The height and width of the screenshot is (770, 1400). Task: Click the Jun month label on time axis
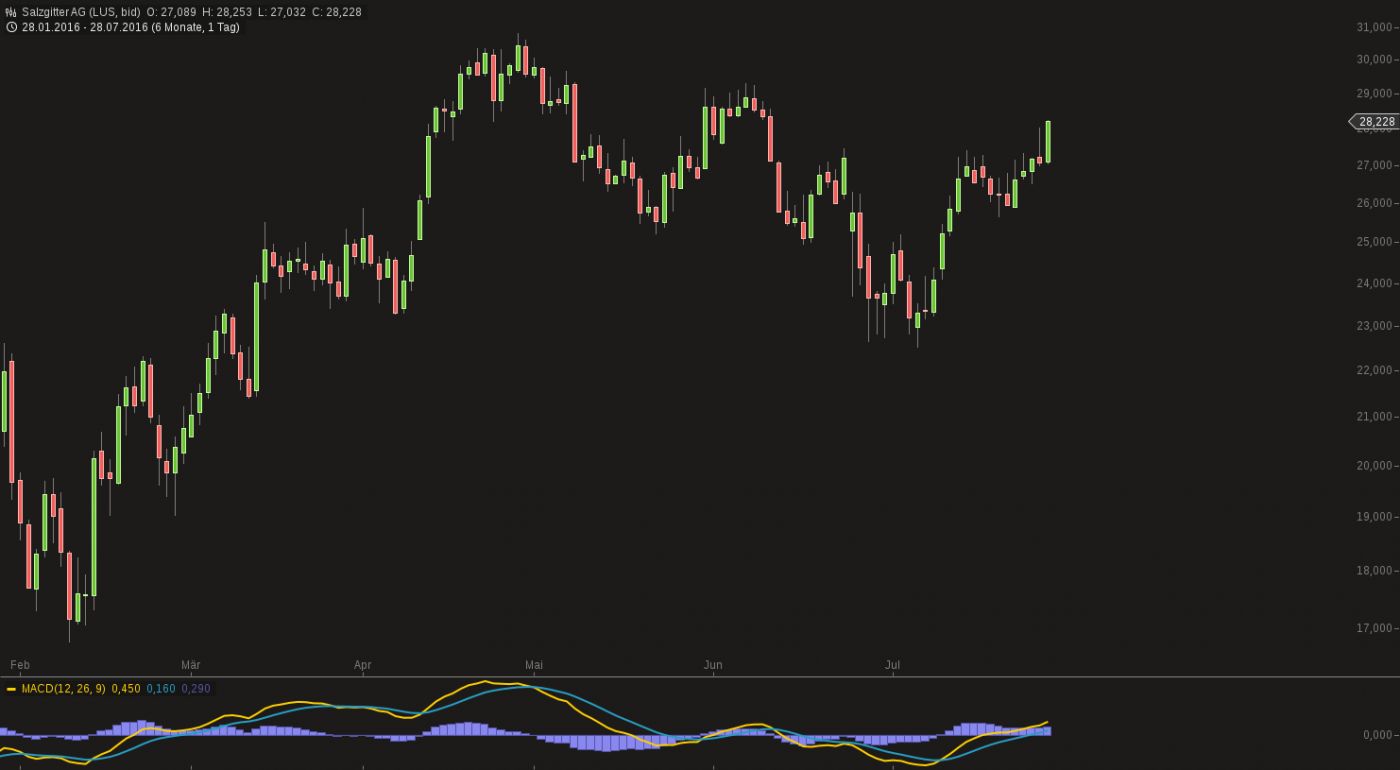(713, 665)
